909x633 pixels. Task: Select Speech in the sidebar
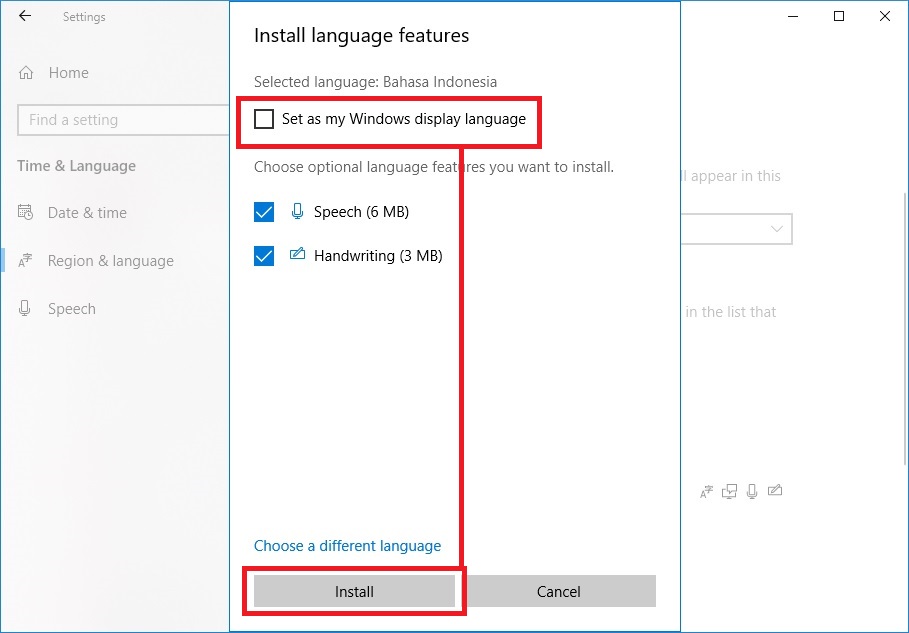[x=70, y=308]
